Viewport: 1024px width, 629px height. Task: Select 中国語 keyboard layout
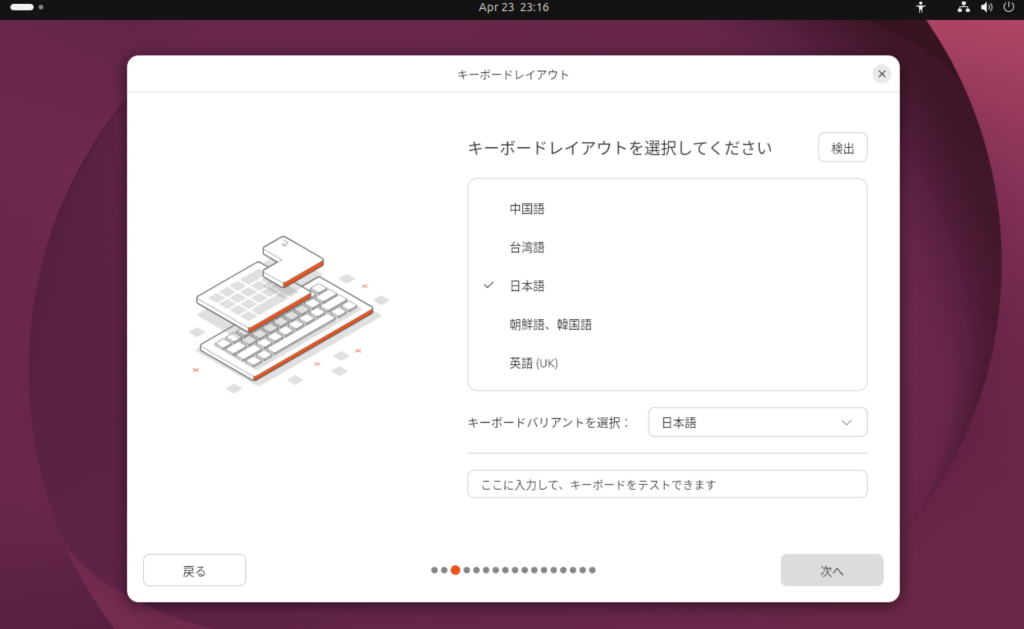click(x=527, y=209)
